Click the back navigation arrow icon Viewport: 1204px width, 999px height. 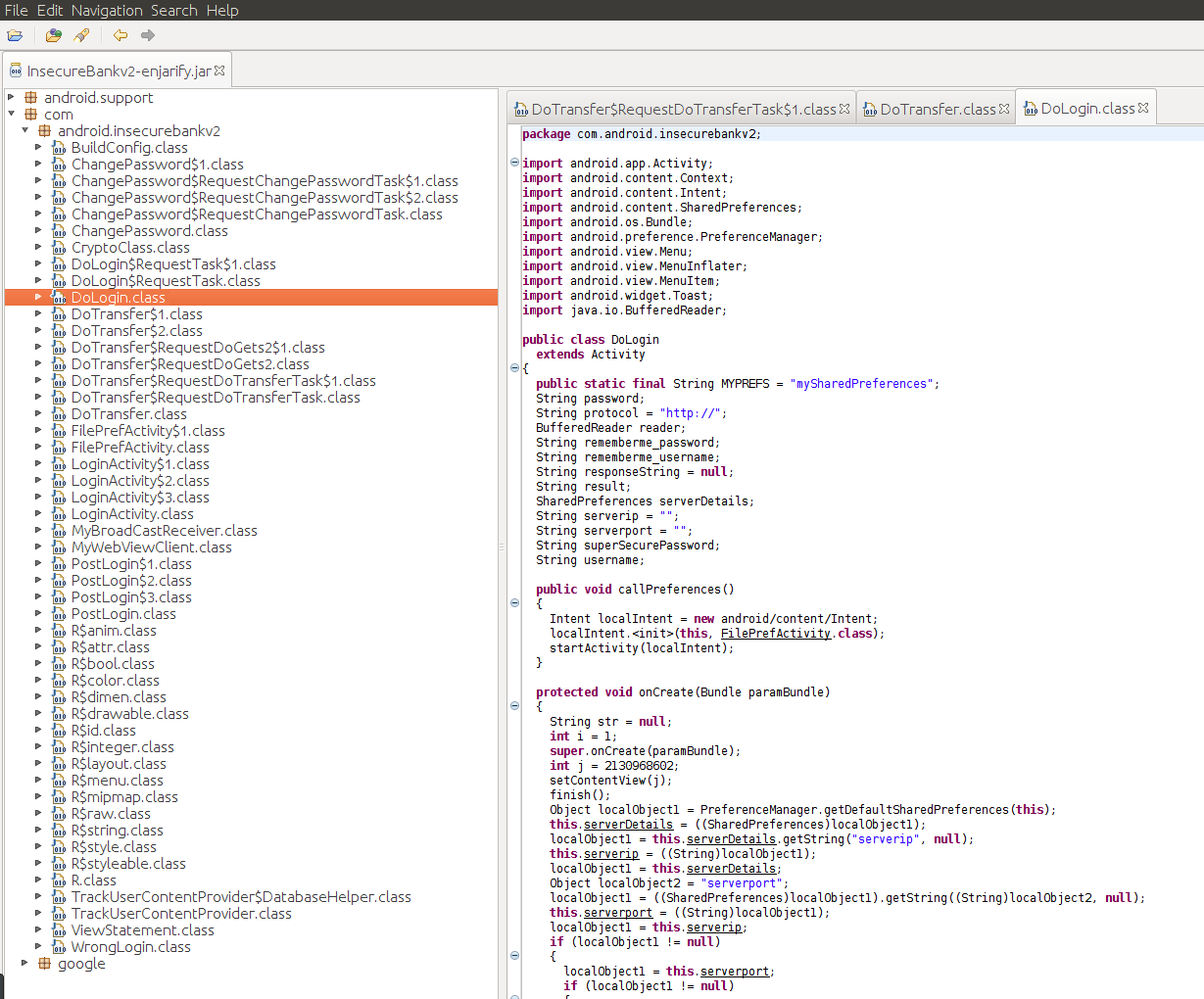[x=119, y=34]
